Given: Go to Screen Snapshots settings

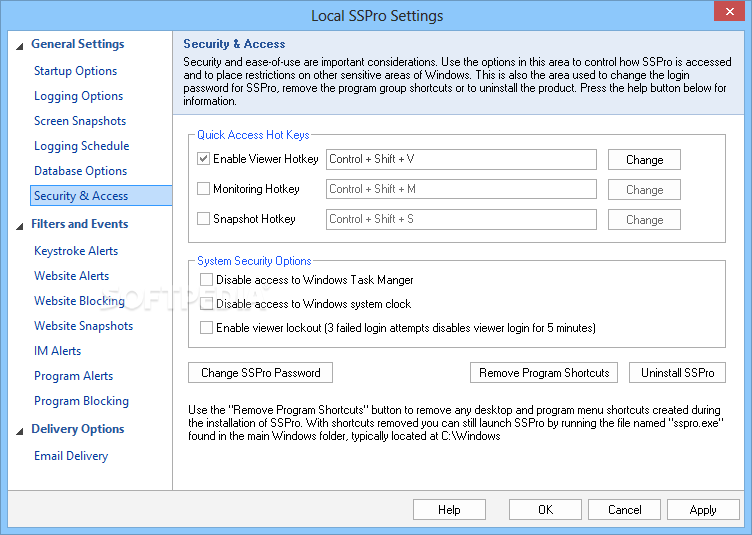Looking at the screenshot, I should pos(80,121).
